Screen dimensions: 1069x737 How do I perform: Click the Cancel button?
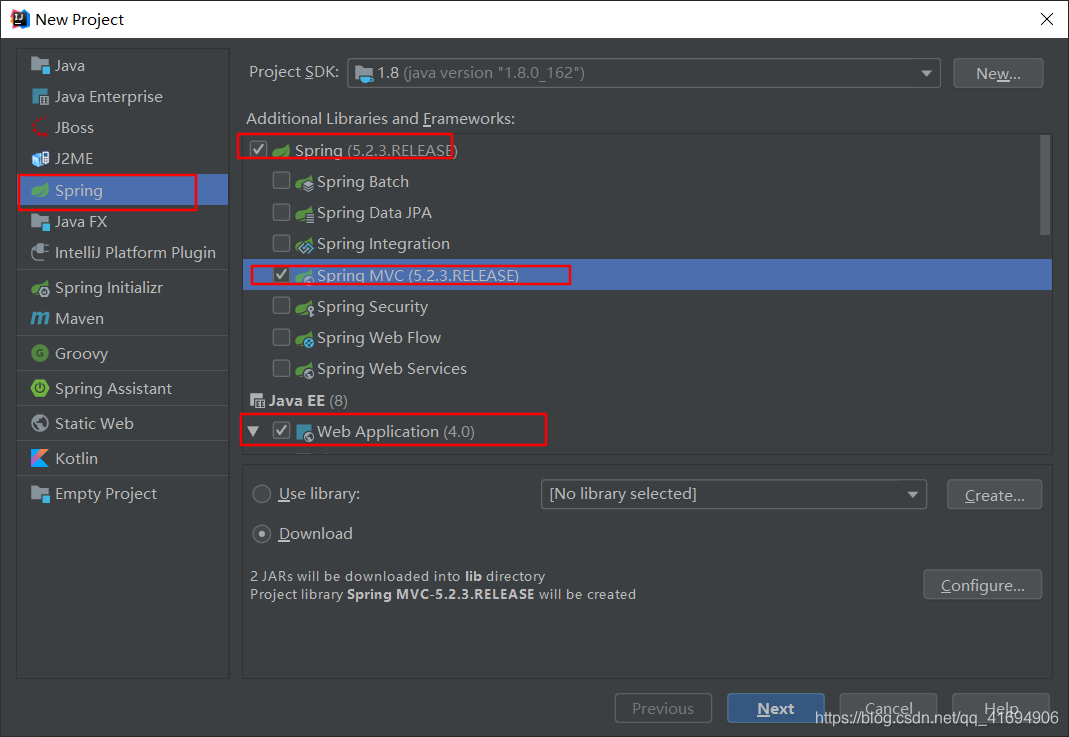888,708
